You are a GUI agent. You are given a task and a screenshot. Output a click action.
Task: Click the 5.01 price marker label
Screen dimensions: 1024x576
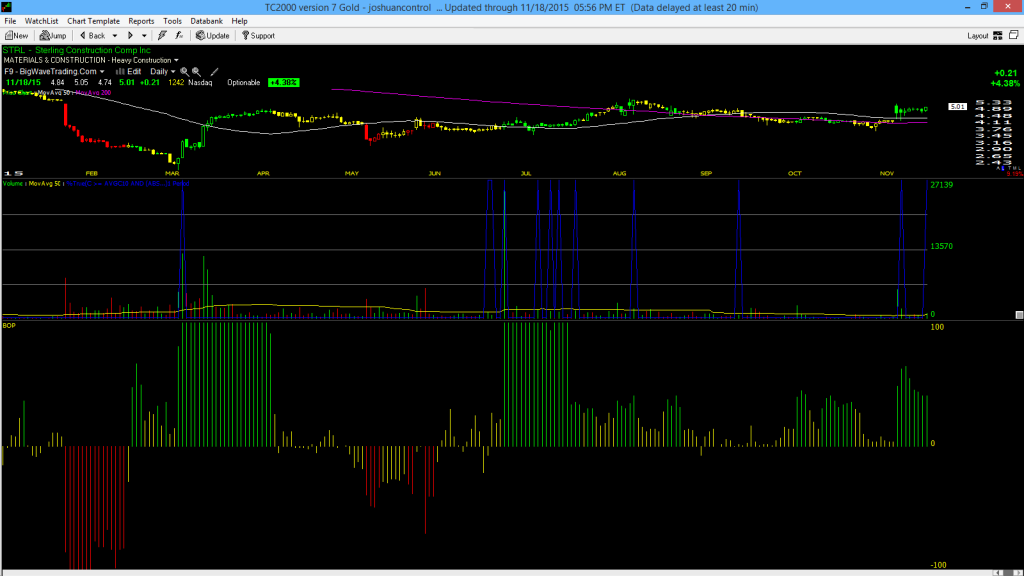957,106
